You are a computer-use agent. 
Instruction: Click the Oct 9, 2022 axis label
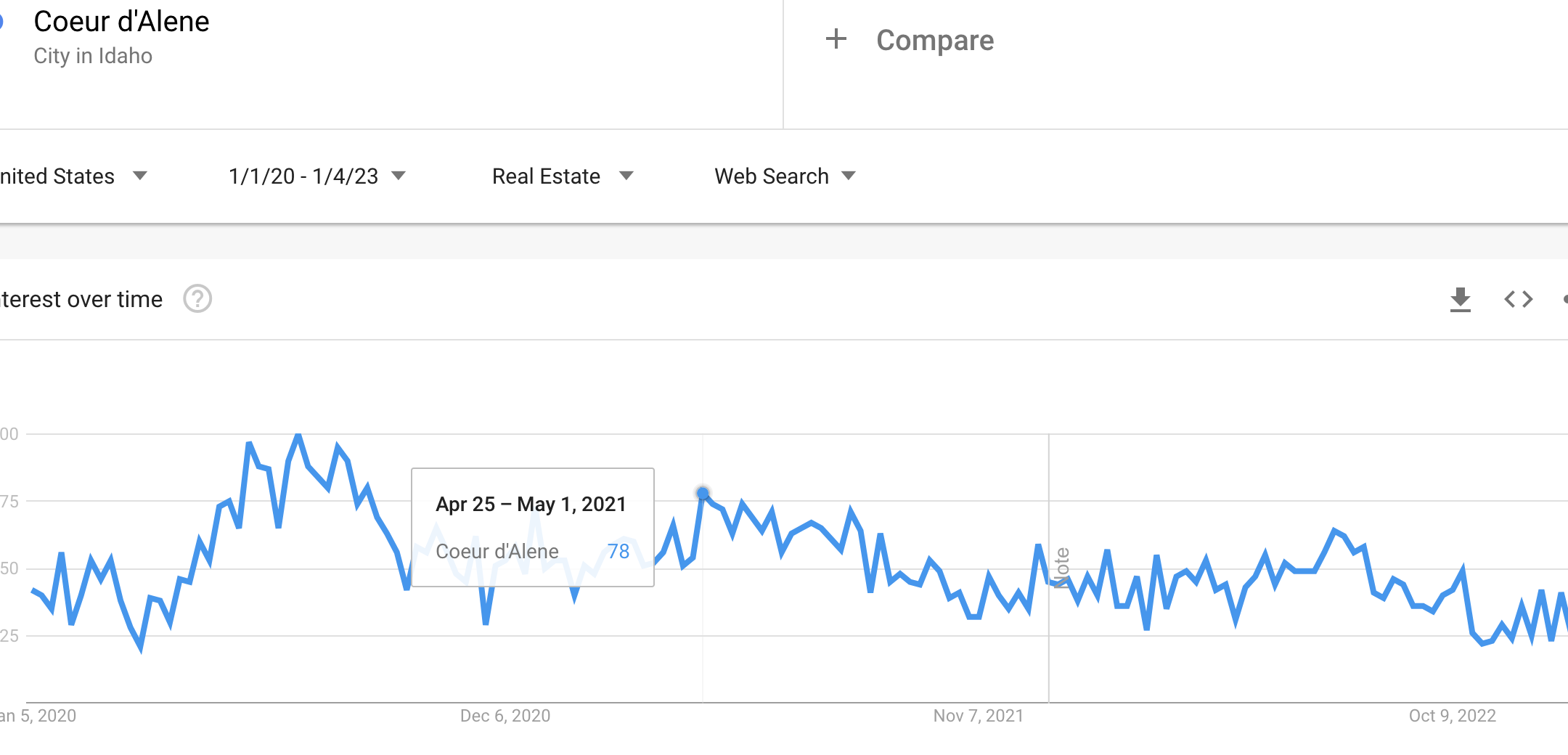(x=1452, y=716)
